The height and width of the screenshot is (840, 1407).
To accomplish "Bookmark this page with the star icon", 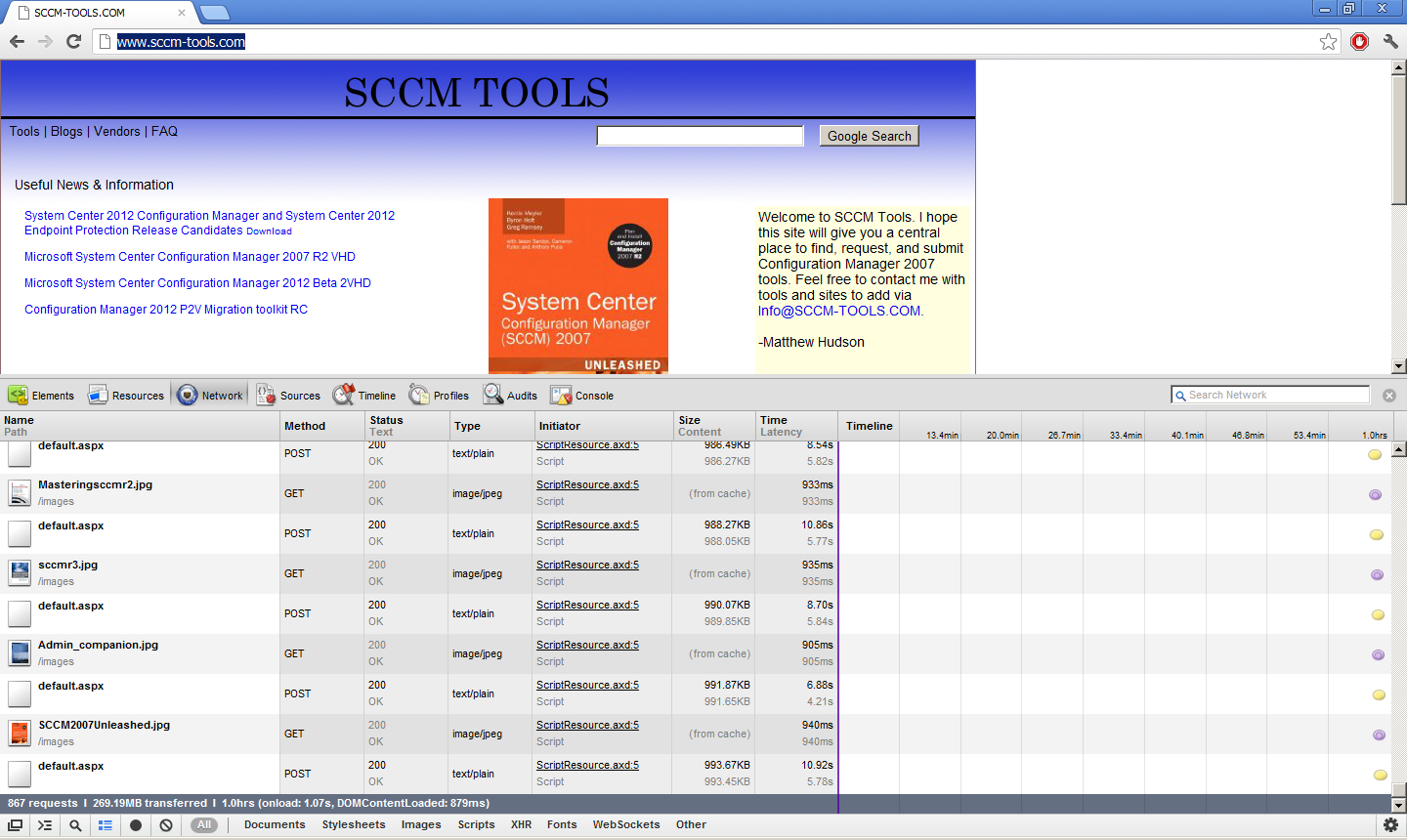I will point(1328,41).
